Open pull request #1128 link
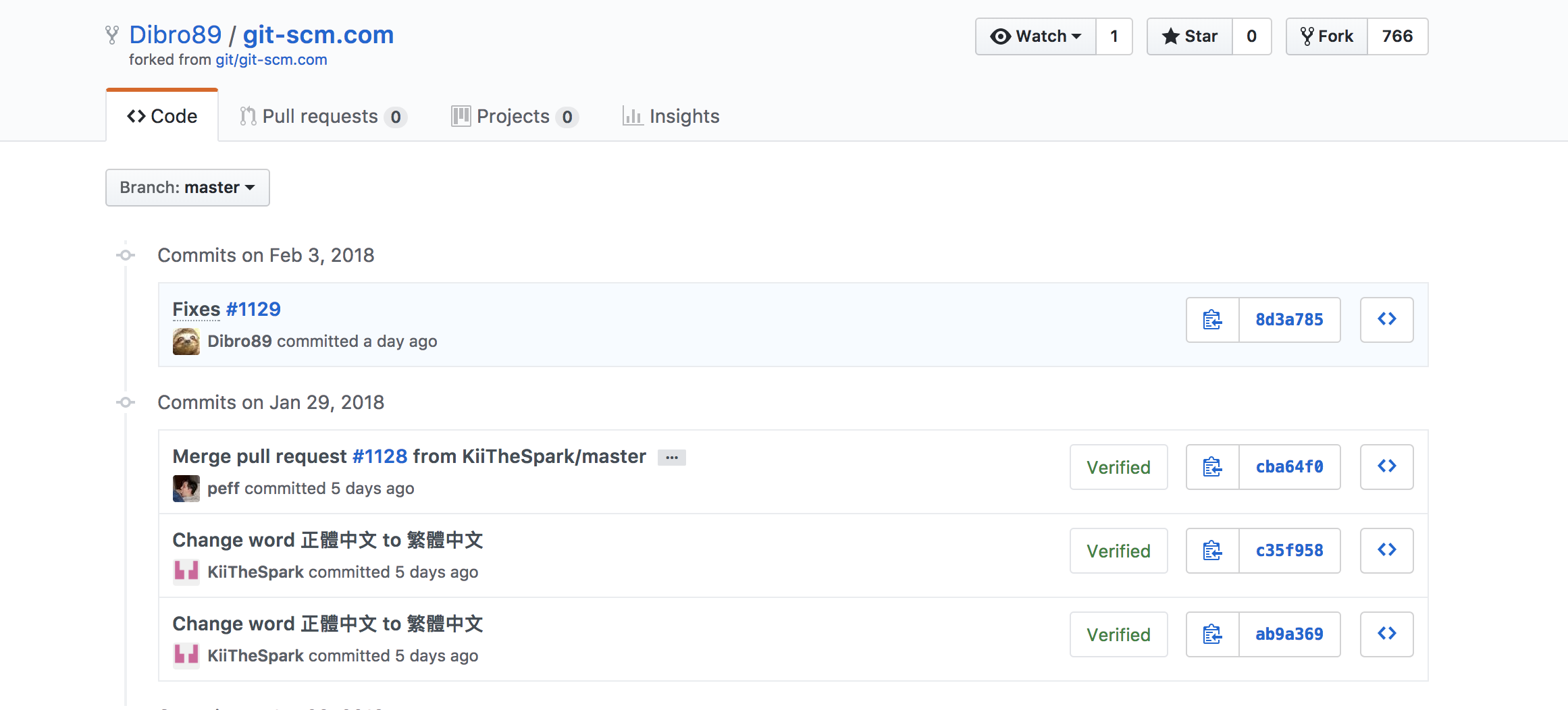 (380, 456)
